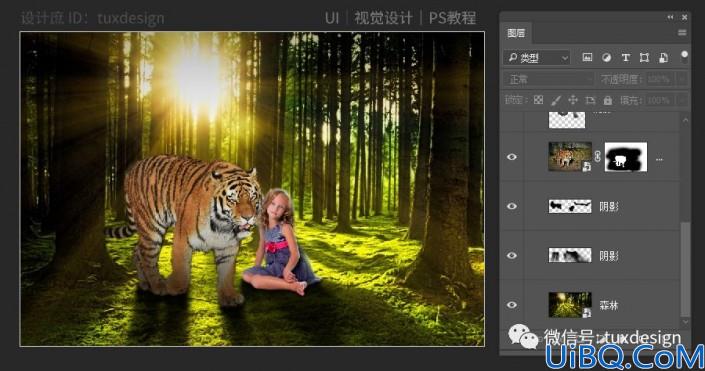Screen dimensions: 705x371
Task: Hide the upper 阴影 layer eye icon
Action: click(x=512, y=206)
